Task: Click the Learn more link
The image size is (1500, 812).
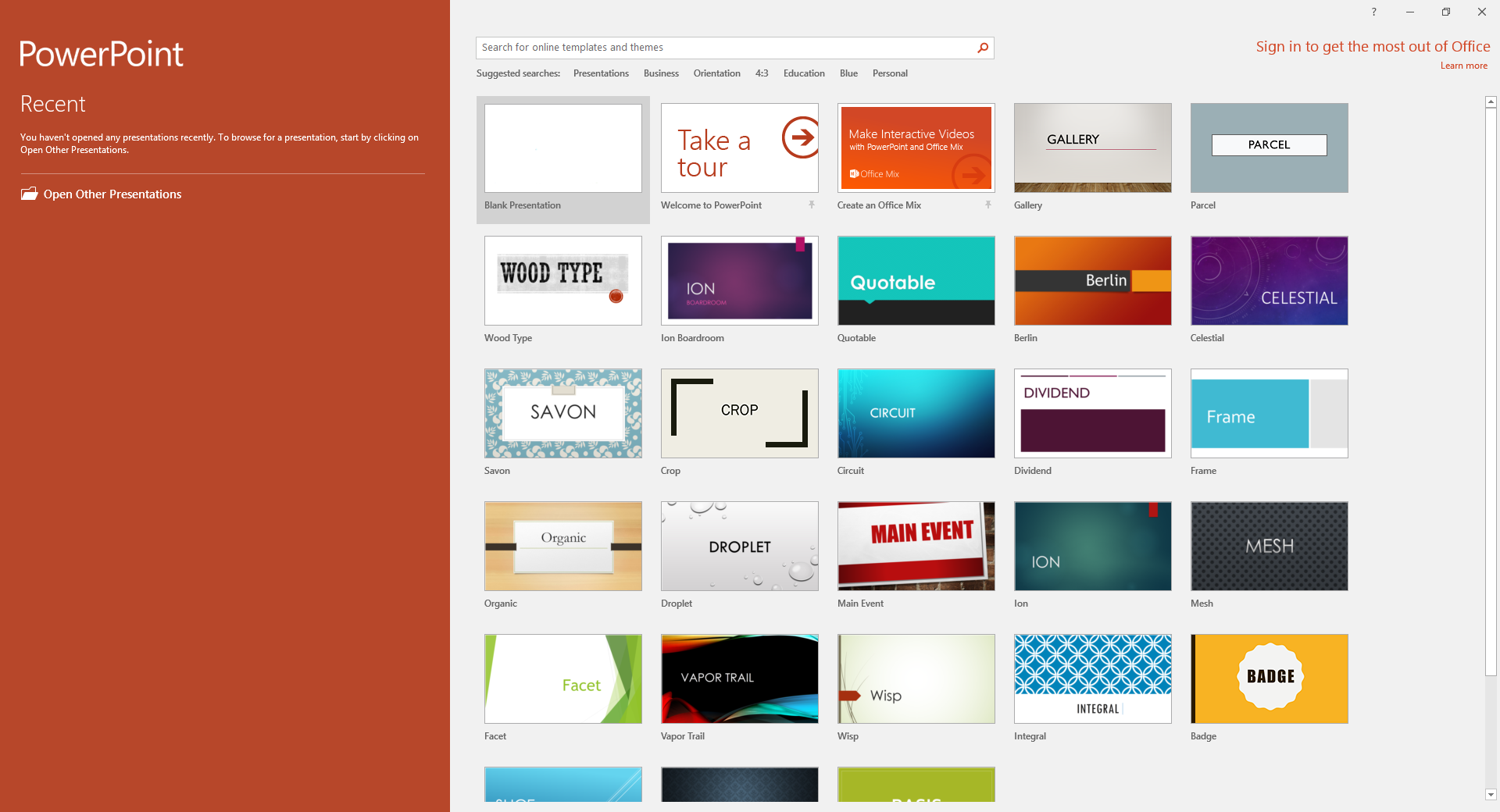Action: tap(1464, 66)
